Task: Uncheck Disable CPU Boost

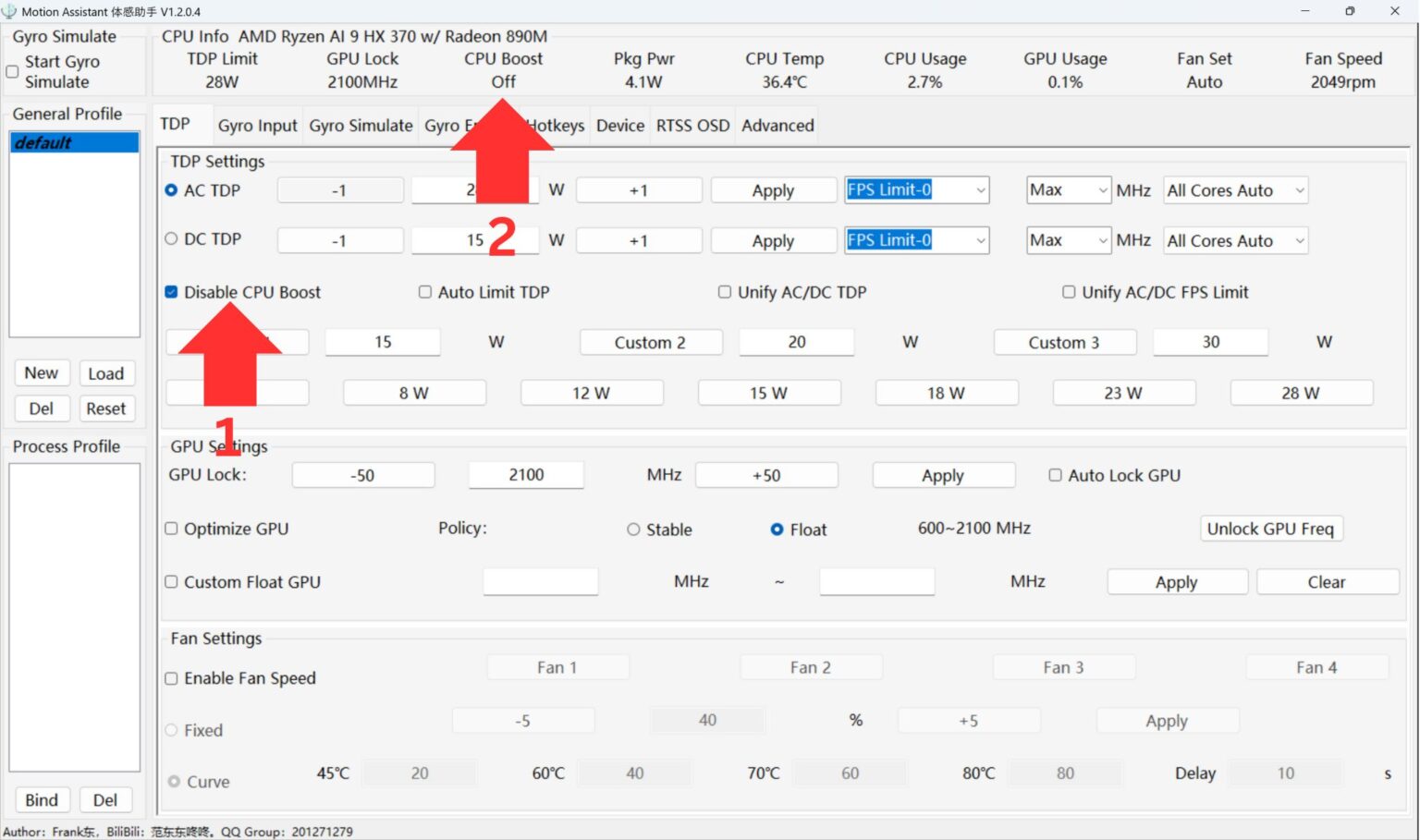Action: 171,291
